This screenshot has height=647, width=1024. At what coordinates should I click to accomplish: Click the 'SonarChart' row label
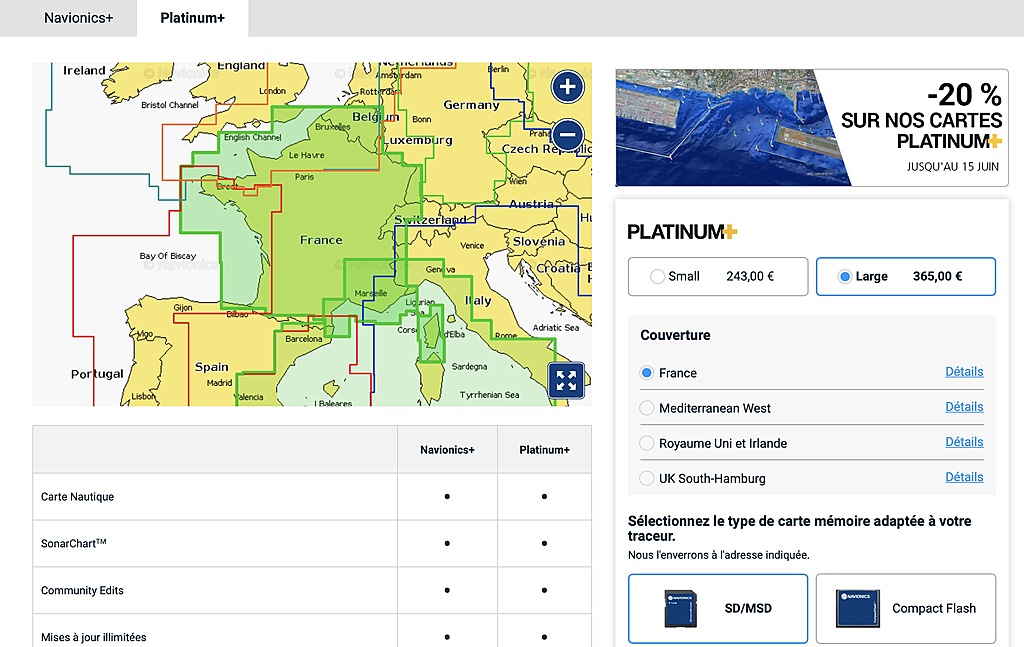click(x=73, y=543)
